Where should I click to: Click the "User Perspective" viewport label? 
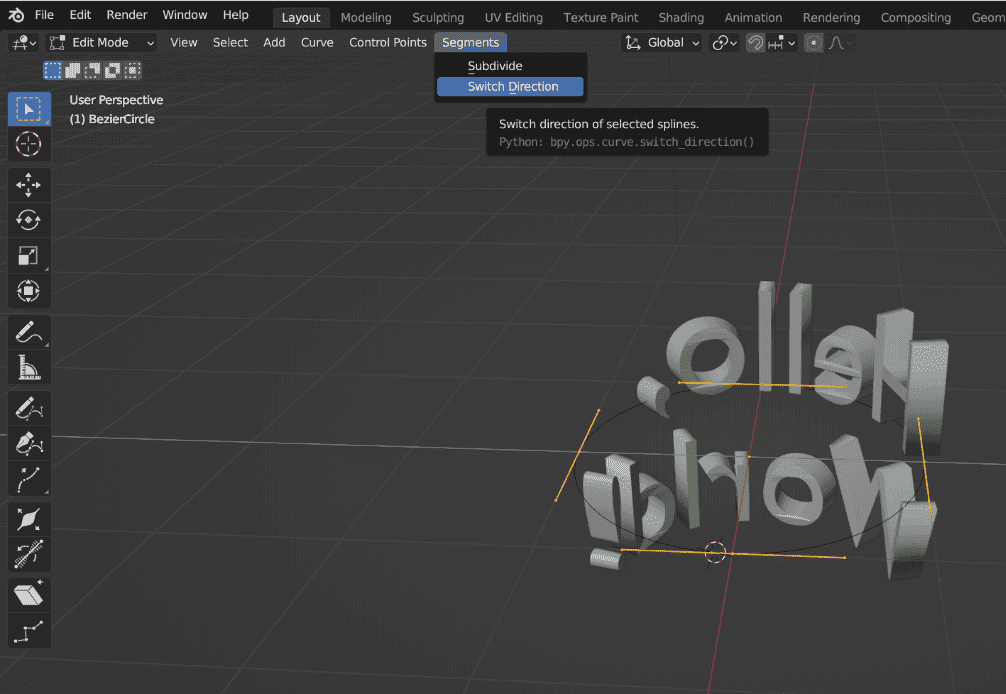click(x=116, y=100)
